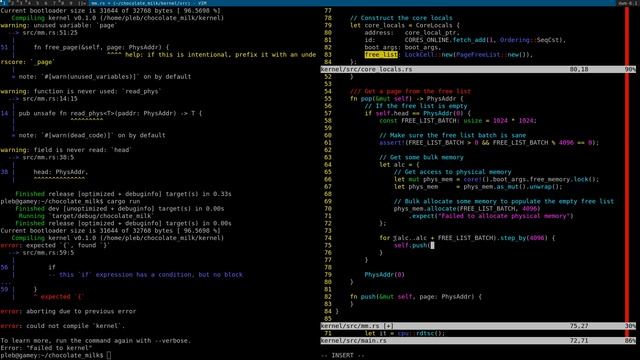Click note '#[warn(unused_variables)] on by default'
Image resolution: width=640 pixels, height=360 pixels.
[x=104, y=77]
